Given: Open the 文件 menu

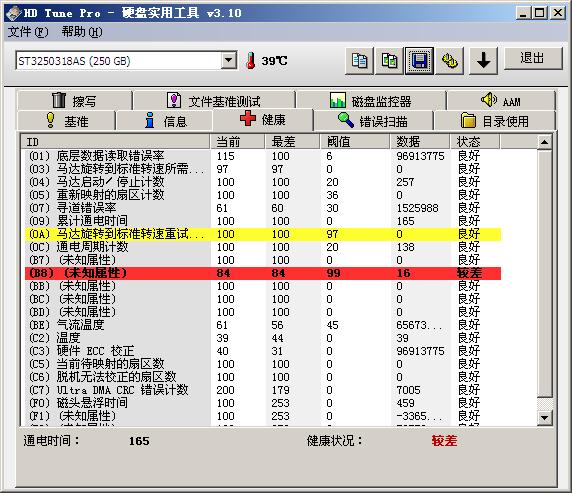Looking at the screenshot, I should [28, 32].
